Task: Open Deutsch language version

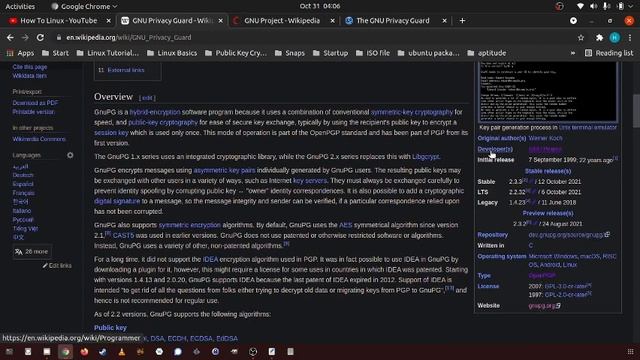Action: pyautogui.click(x=23, y=175)
